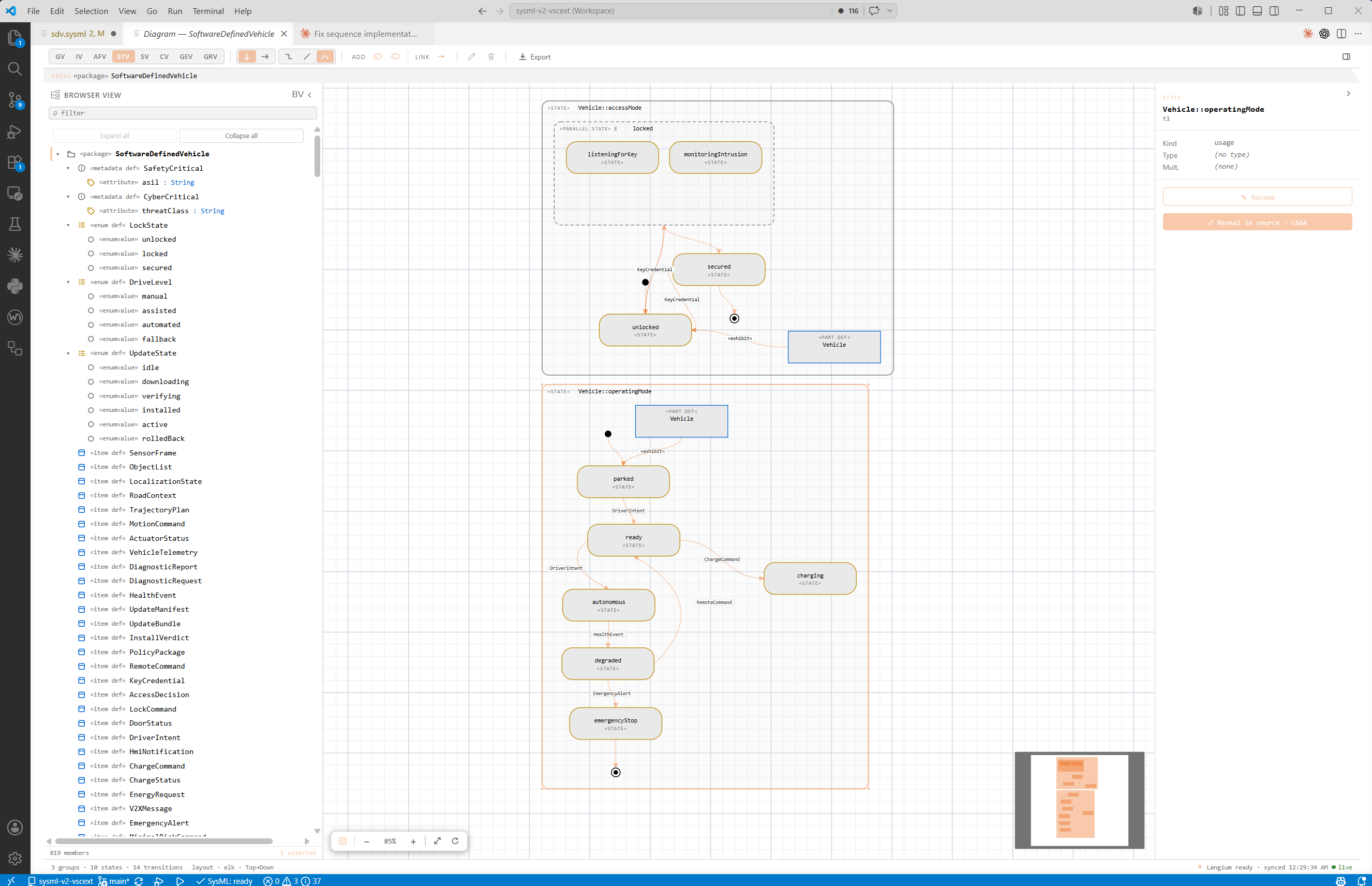This screenshot has width=1372, height=886.
Task: Open ChatGPT icon in editor title bar
Action: click(x=1324, y=34)
